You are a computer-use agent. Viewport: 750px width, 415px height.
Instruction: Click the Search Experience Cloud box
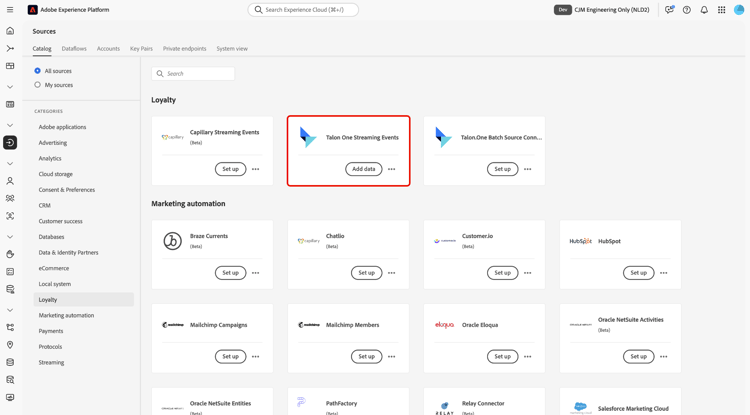coord(303,10)
